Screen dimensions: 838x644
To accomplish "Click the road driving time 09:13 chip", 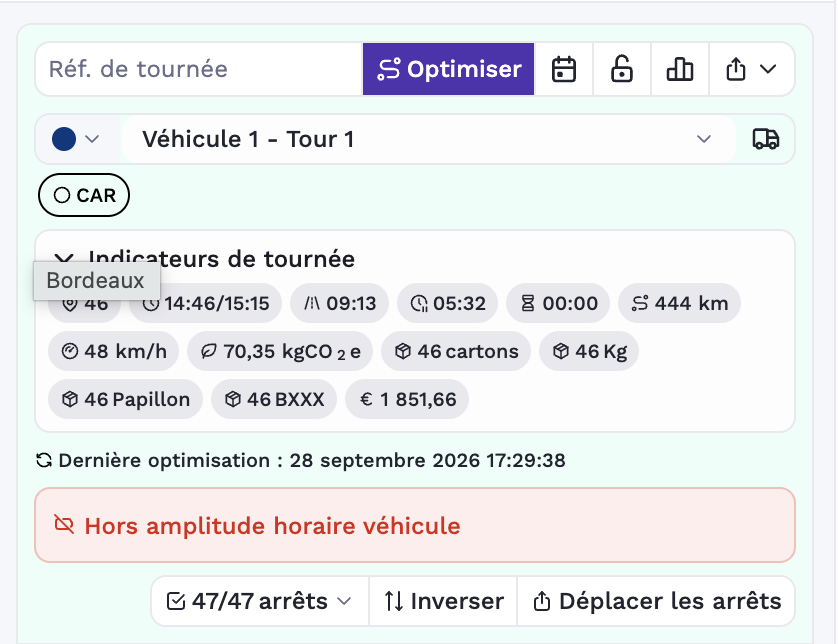I will point(339,303).
